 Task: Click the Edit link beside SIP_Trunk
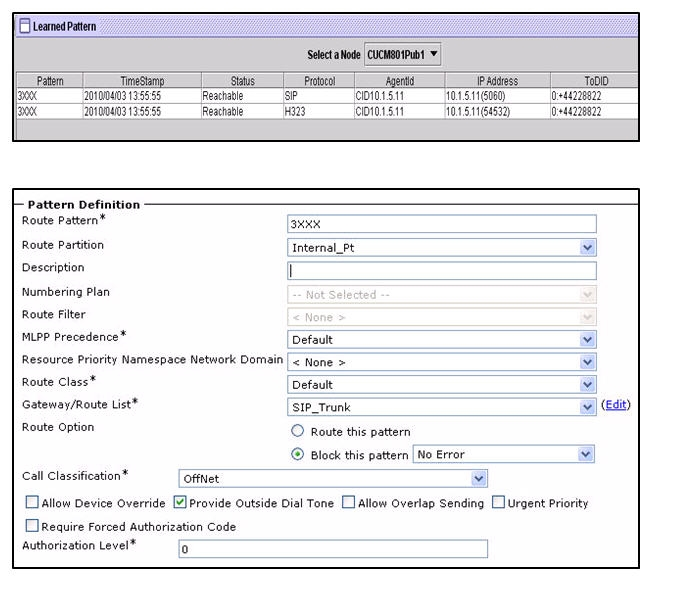[x=616, y=405]
